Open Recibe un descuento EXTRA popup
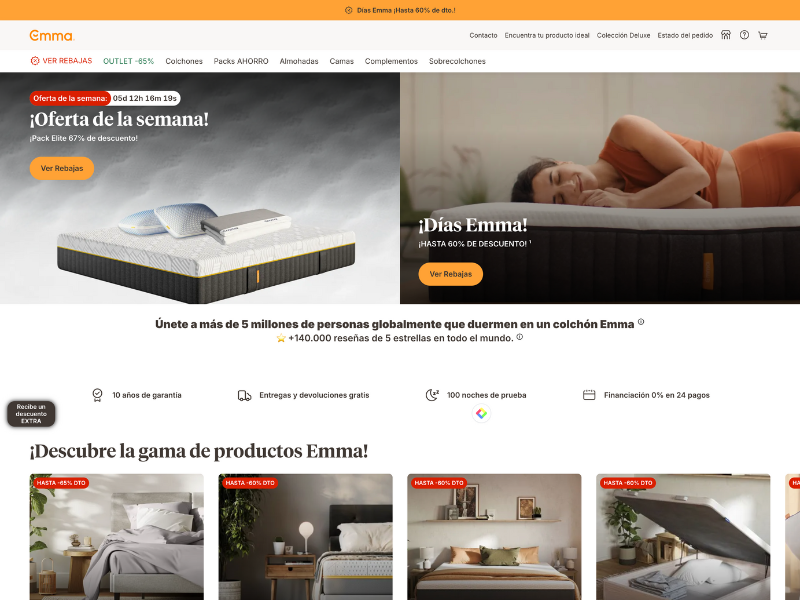800x600 pixels. (31, 414)
